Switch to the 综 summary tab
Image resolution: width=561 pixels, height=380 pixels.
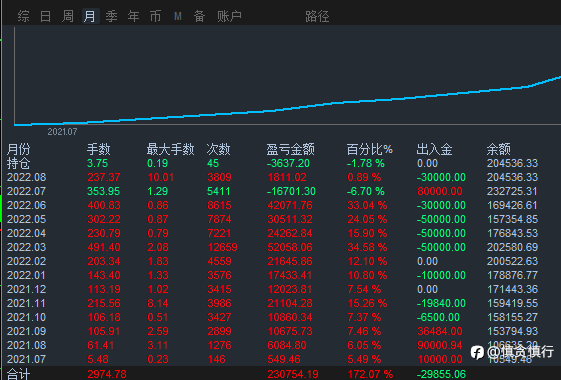coord(24,16)
